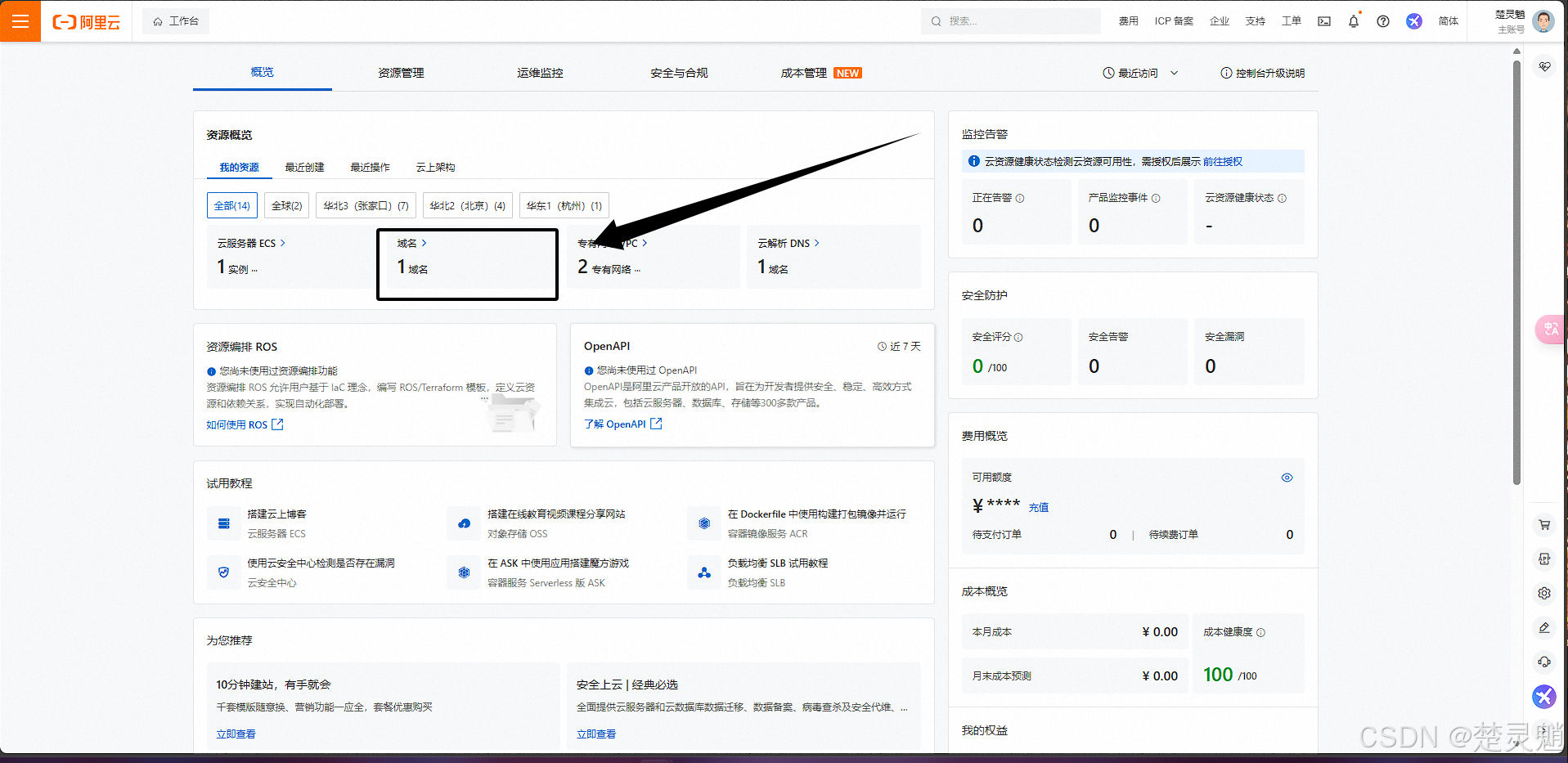The image size is (1568, 763).
Task: Filter resources by 华东1 (杭州)
Action: 564,205
